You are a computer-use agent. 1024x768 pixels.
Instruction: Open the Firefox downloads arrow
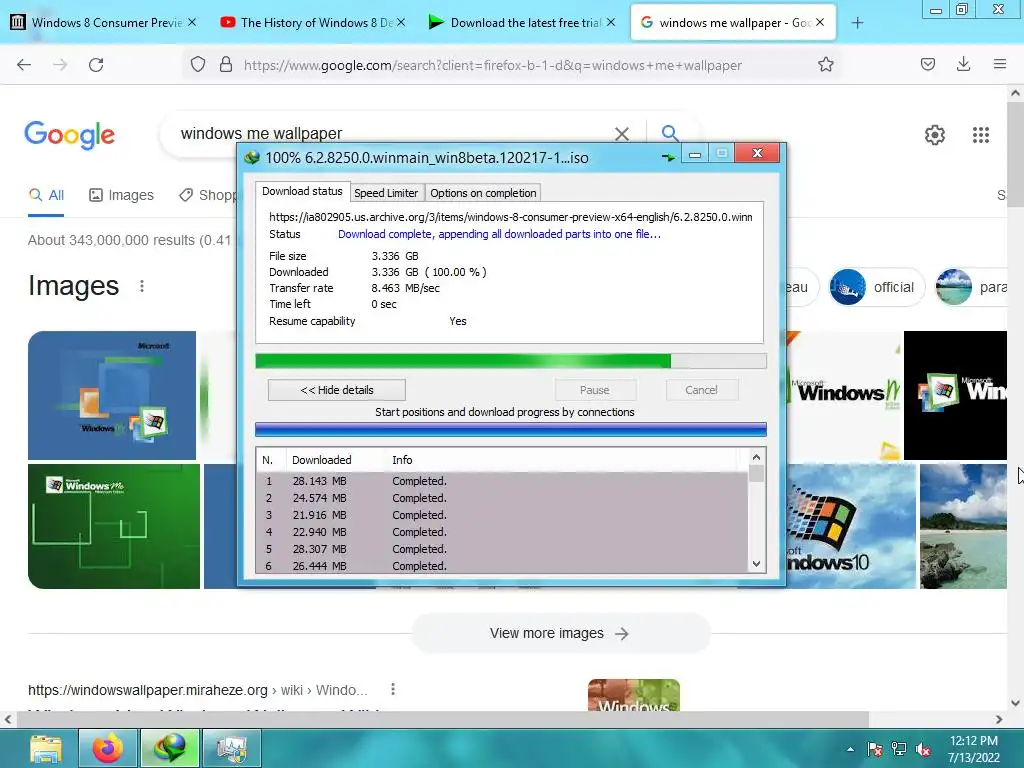coord(963,64)
